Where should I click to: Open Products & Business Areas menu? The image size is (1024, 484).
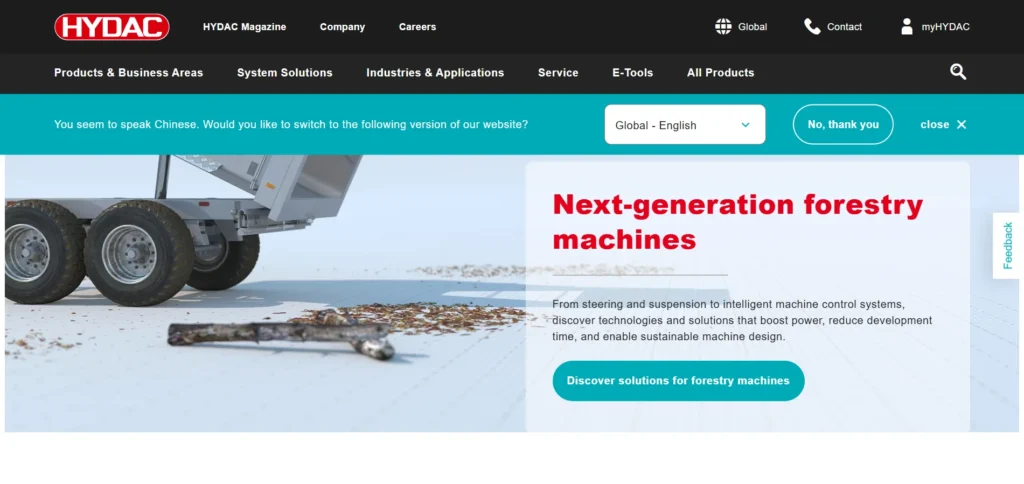129,73
